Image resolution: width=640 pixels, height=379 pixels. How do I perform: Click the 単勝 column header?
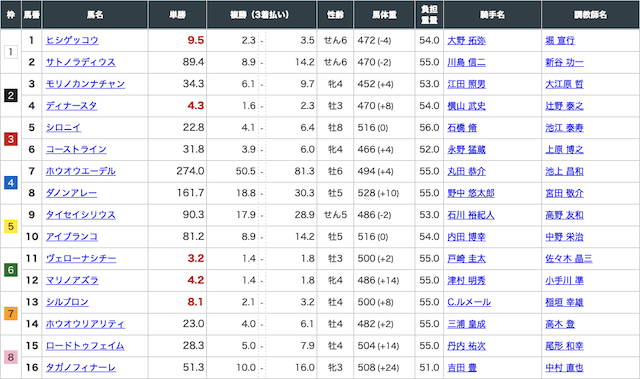point(178,15)
